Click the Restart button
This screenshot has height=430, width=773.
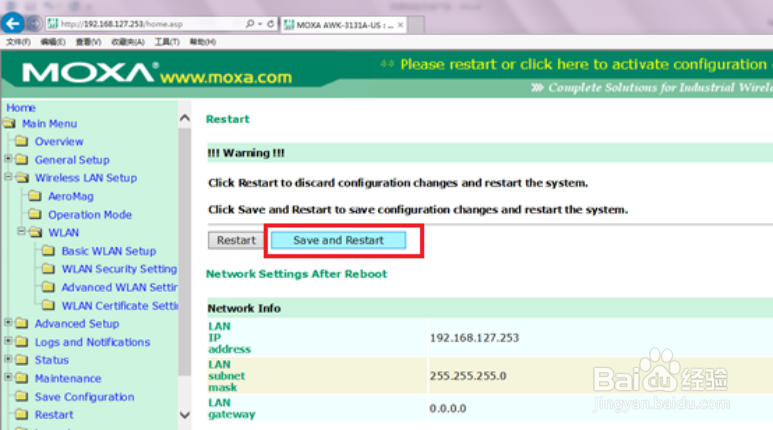236,240
